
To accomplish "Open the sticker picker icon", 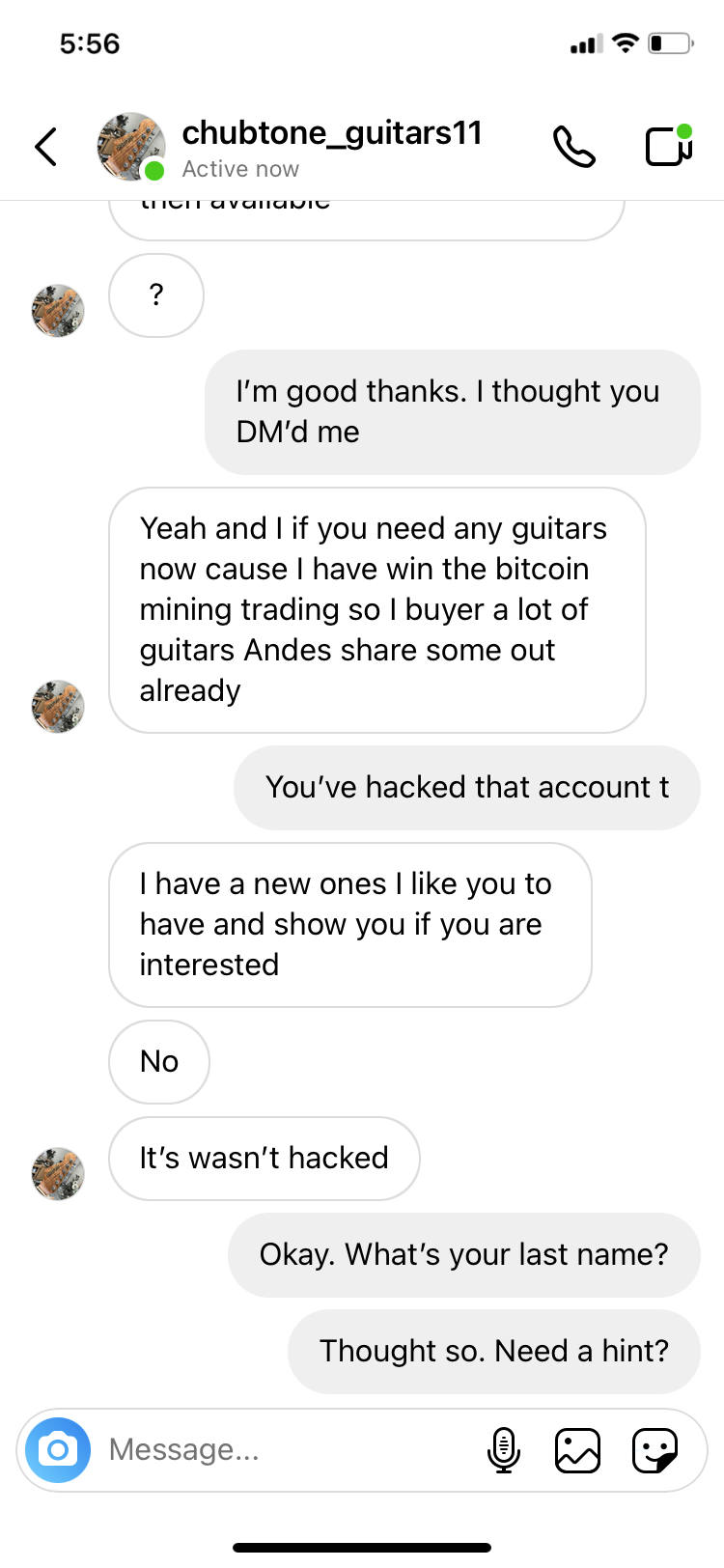I will click(654, 1450).
